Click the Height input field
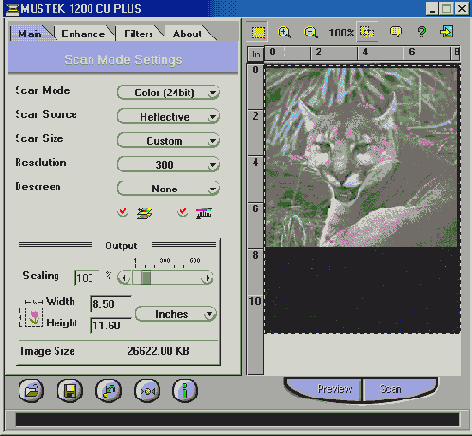 coord(111,325)
